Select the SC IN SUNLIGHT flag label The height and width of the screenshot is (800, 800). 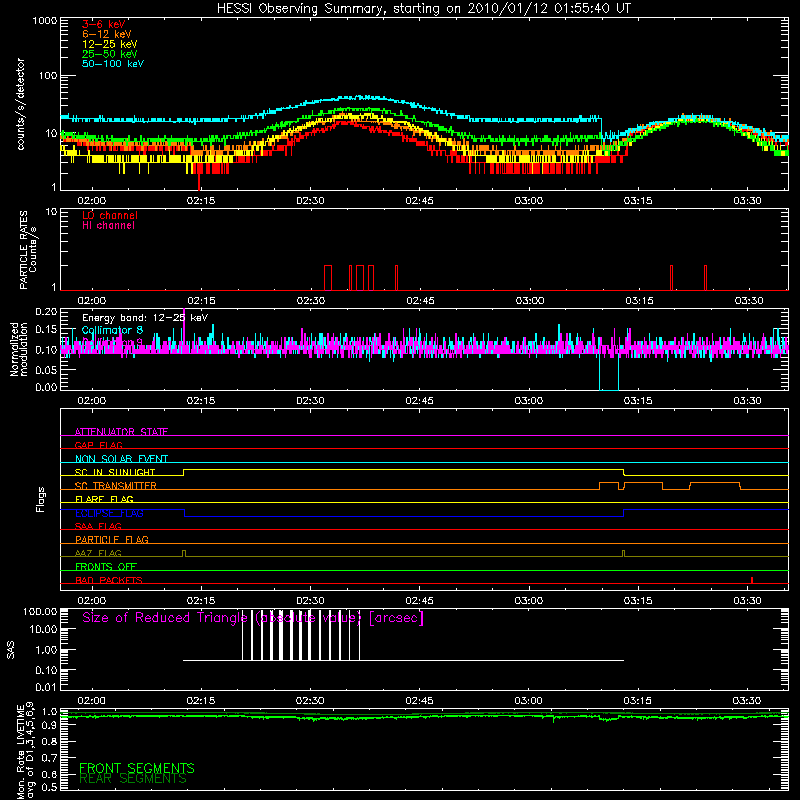tap(115, 472)
